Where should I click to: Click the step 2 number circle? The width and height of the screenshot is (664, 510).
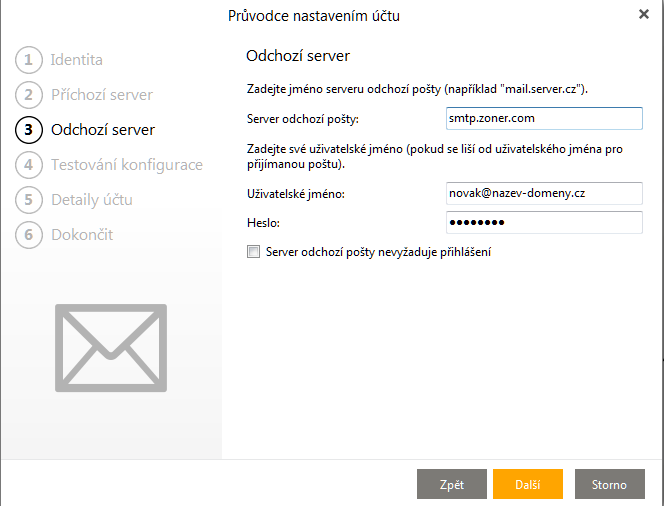pos(28,95)
